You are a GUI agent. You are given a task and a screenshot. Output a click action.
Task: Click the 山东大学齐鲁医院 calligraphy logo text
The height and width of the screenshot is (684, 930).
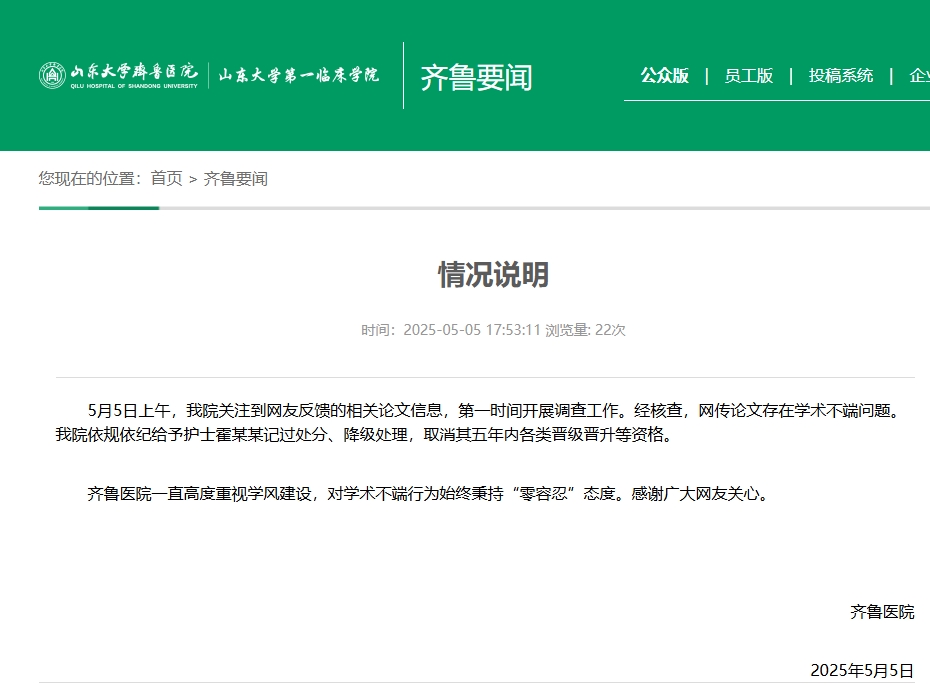point(134,72)
